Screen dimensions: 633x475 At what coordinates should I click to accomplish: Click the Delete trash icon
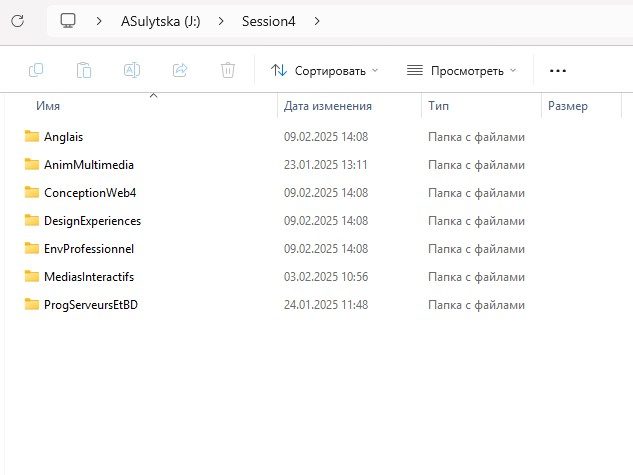coord(228,70)
